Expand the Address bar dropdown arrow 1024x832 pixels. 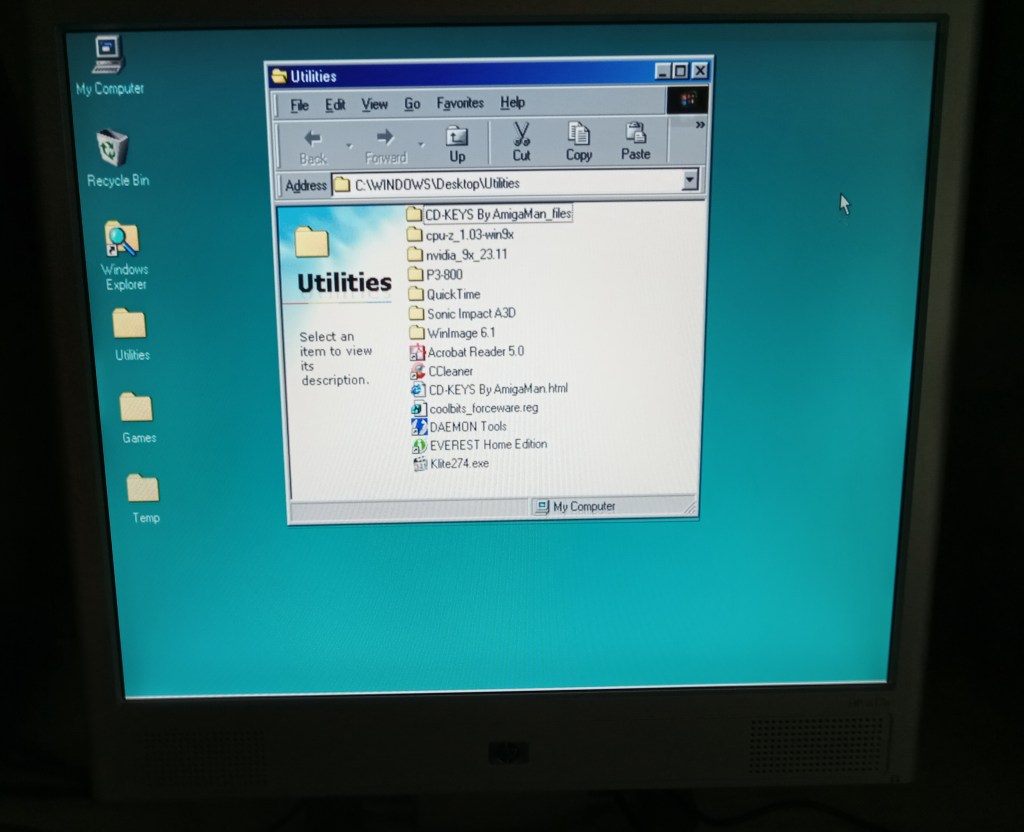pyautogui.click(x=688, y=182)
